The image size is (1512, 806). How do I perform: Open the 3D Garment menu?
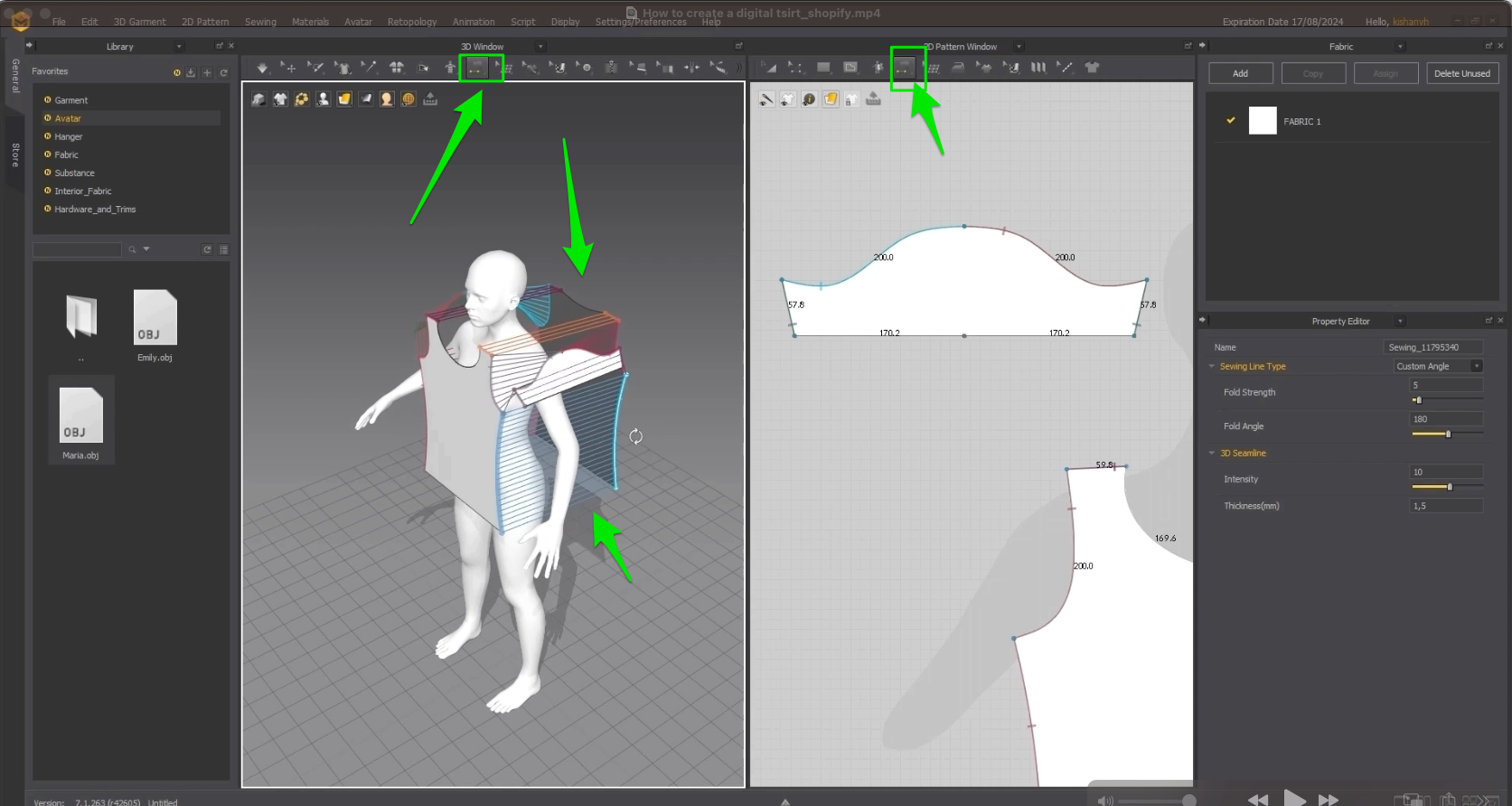(x=139, y=22)
